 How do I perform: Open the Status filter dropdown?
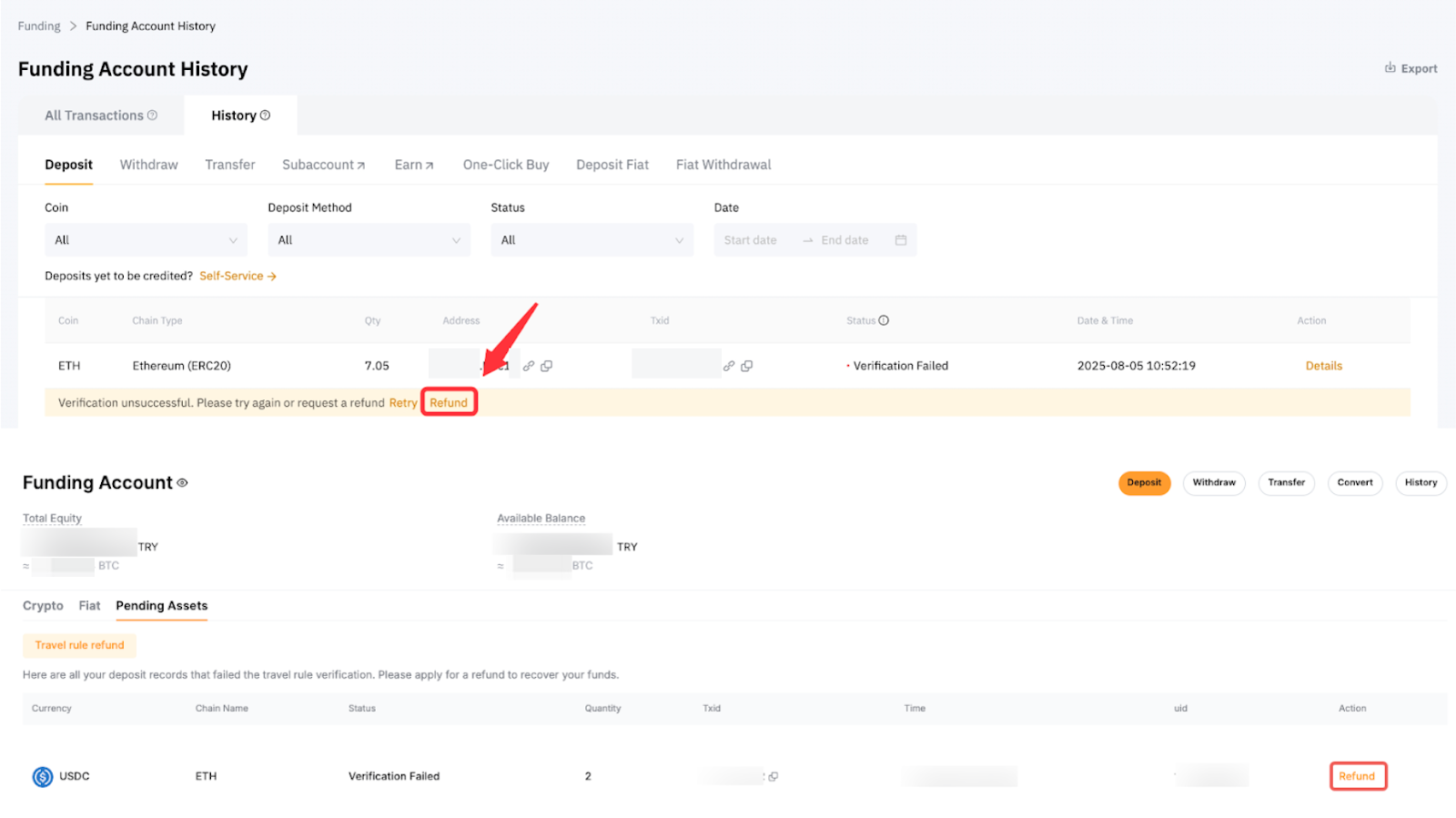tap(591, 240)
